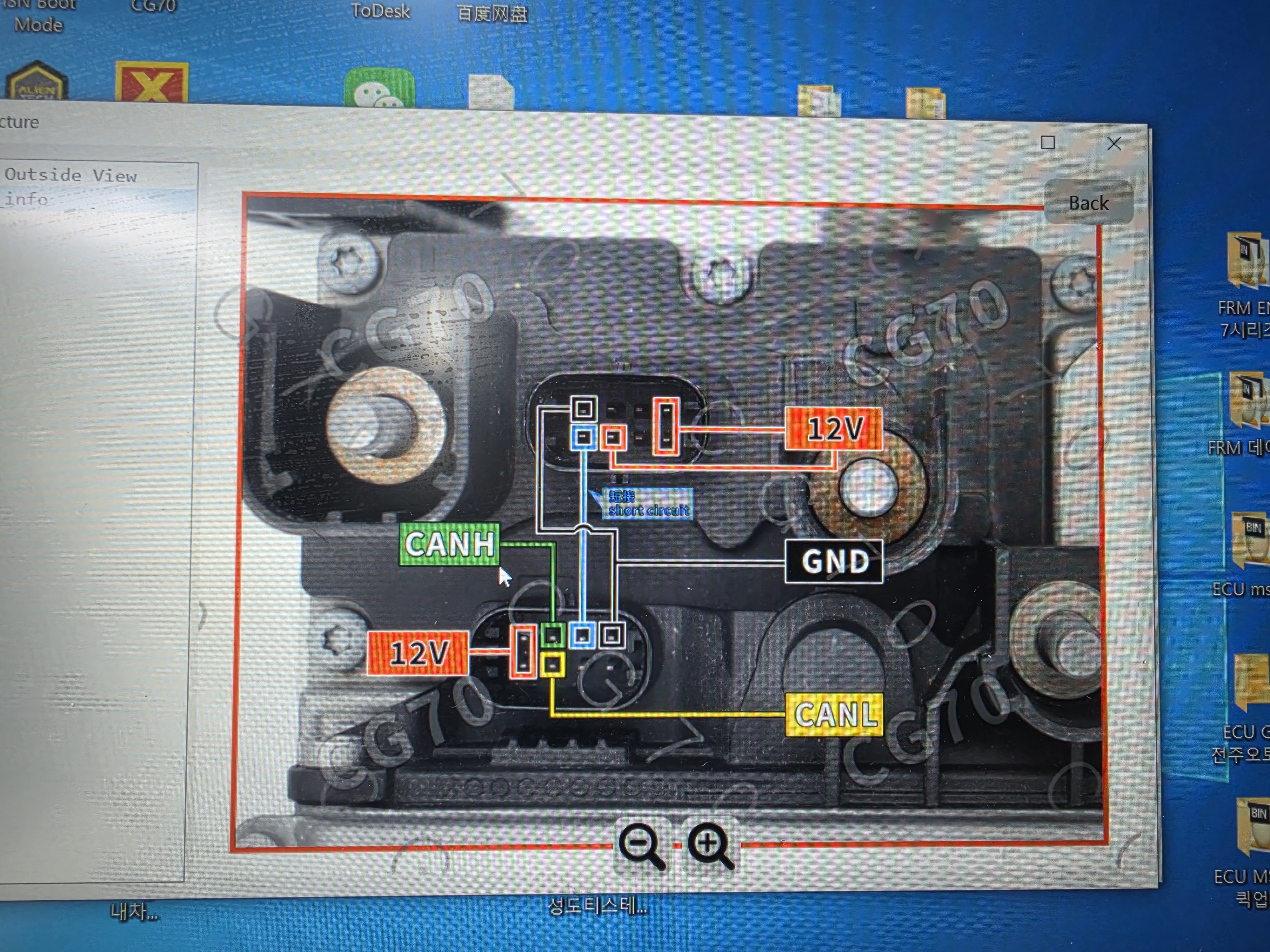Open the 百度网盘 desktop shortcut
The height and width of the screenshot is (952, 1270).
(x=491, y=13)
